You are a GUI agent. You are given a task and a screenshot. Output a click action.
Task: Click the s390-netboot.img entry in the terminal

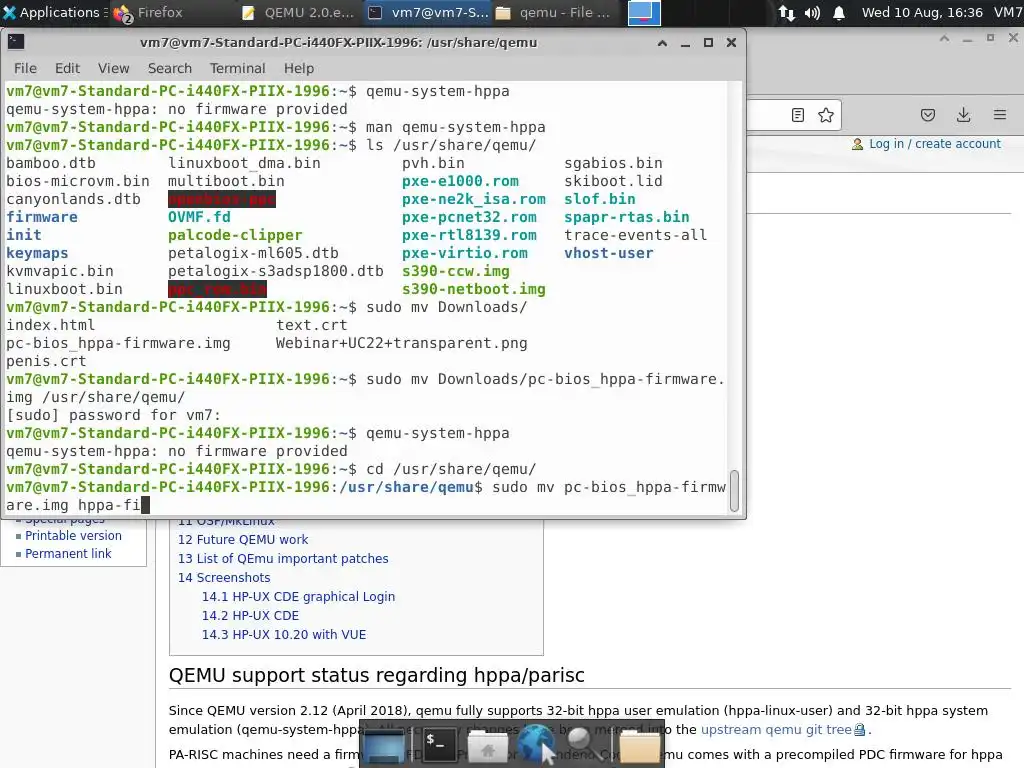pos(473,289)
